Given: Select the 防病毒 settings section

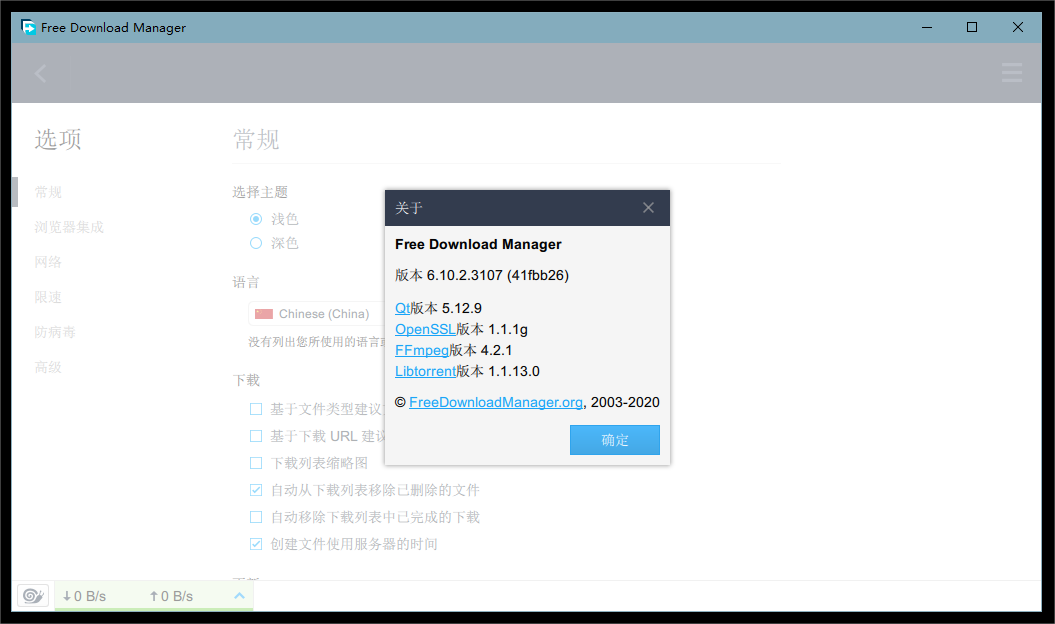Looking at the screenshot, I should pos(55,332).
